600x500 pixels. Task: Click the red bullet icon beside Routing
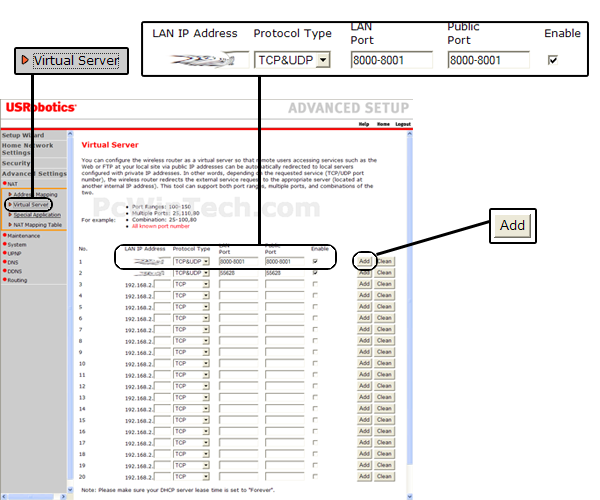4,280
